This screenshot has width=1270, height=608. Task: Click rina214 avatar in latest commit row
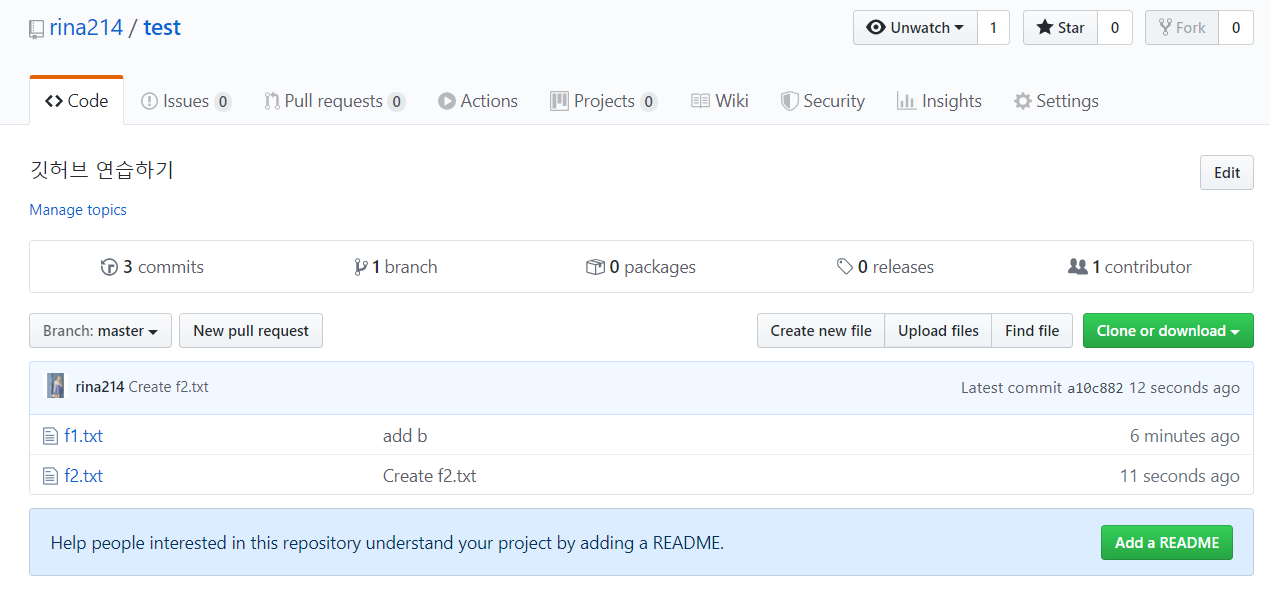(56, 386)
